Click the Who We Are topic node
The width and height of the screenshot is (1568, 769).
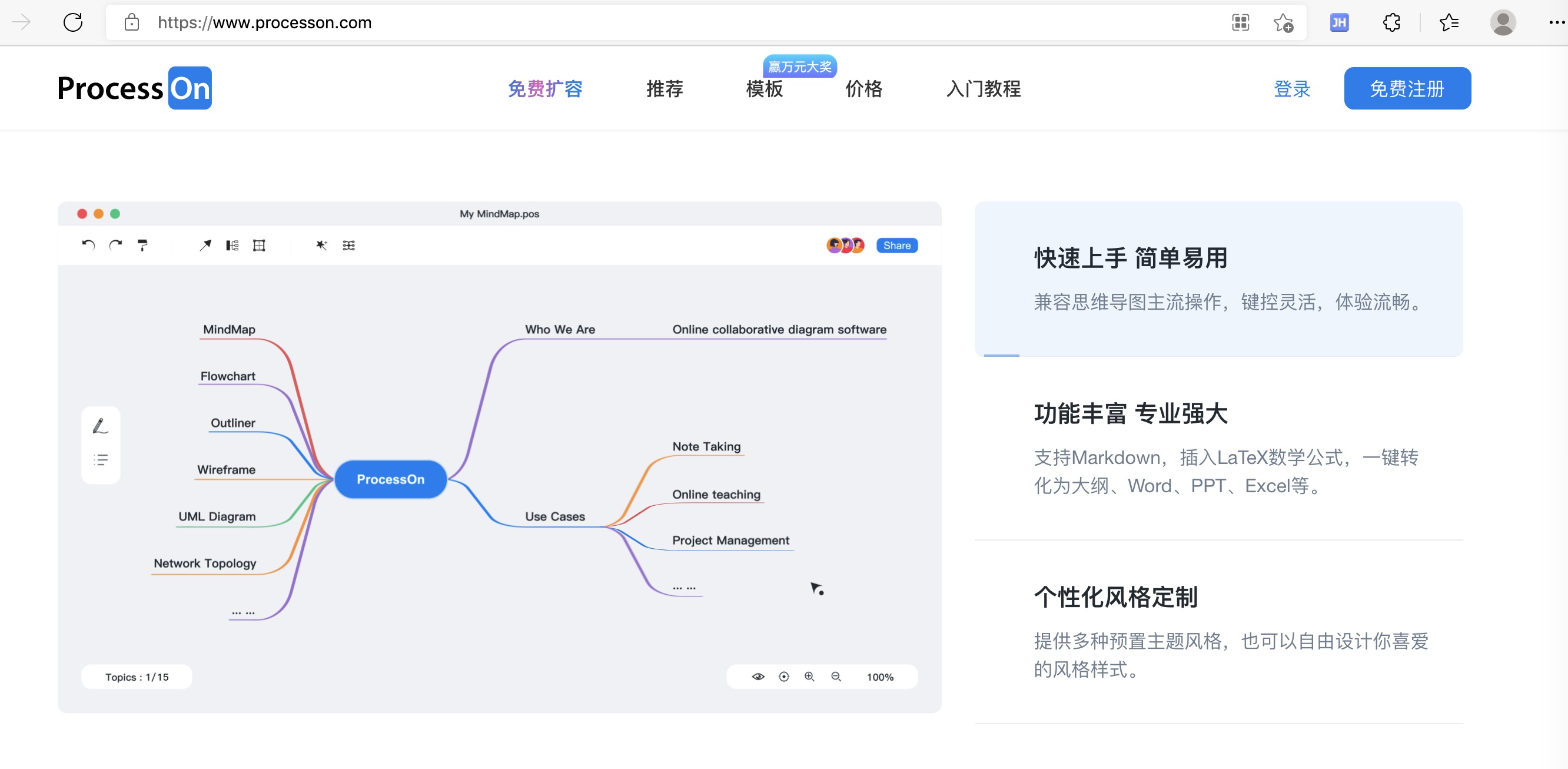(560, 329)
